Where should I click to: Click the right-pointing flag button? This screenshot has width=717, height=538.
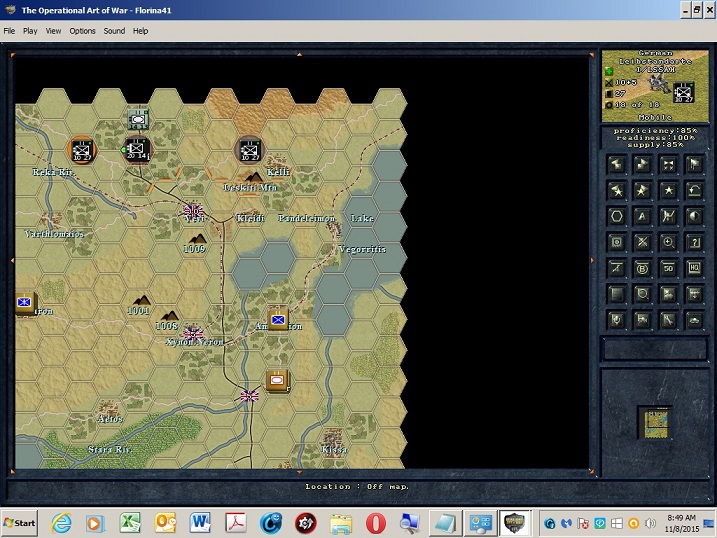tap(642, 164)
